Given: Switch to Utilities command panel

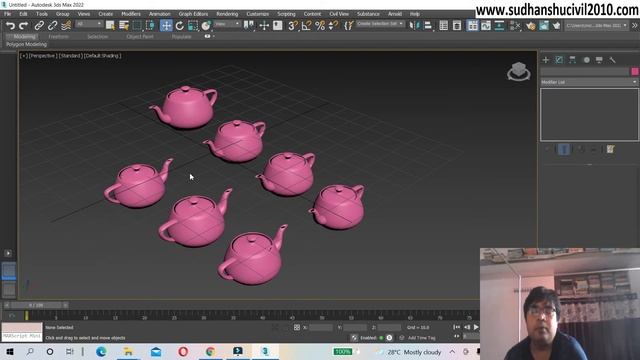Looking at the screenshot, I should [612, 60].
